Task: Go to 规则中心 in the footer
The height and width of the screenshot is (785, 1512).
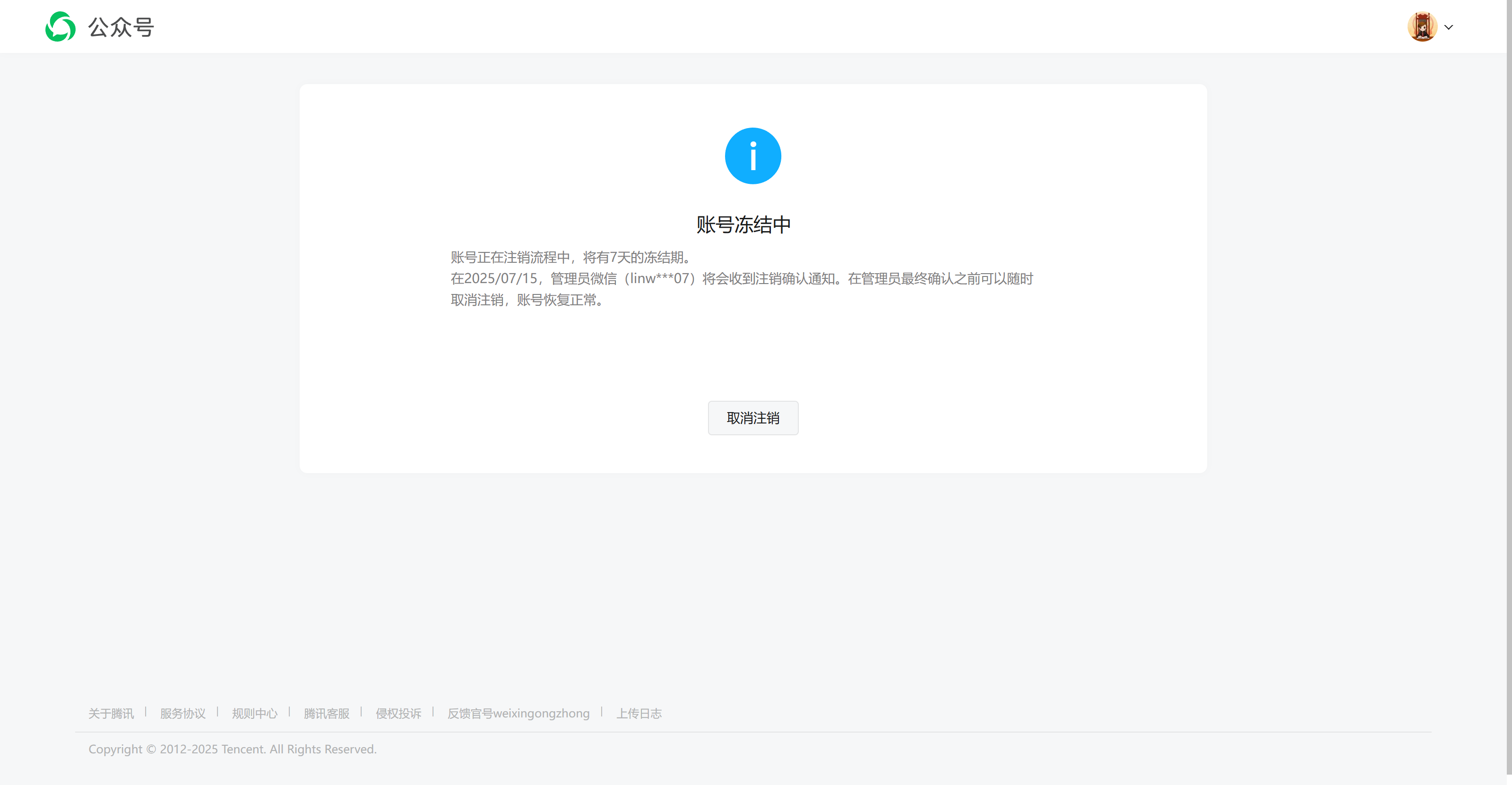Action: coord(254,714)
